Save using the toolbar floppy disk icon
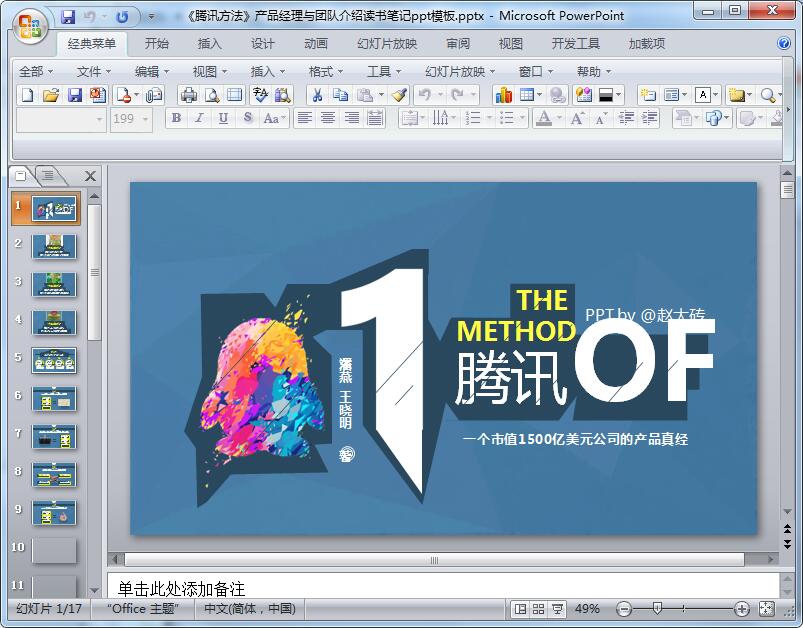This screenshot has width=803, height=628. [x=74, y=95]
